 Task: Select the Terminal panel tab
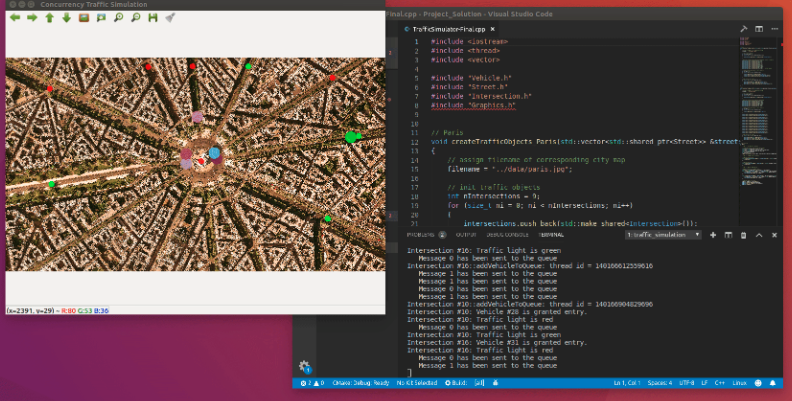coord(551,235)
